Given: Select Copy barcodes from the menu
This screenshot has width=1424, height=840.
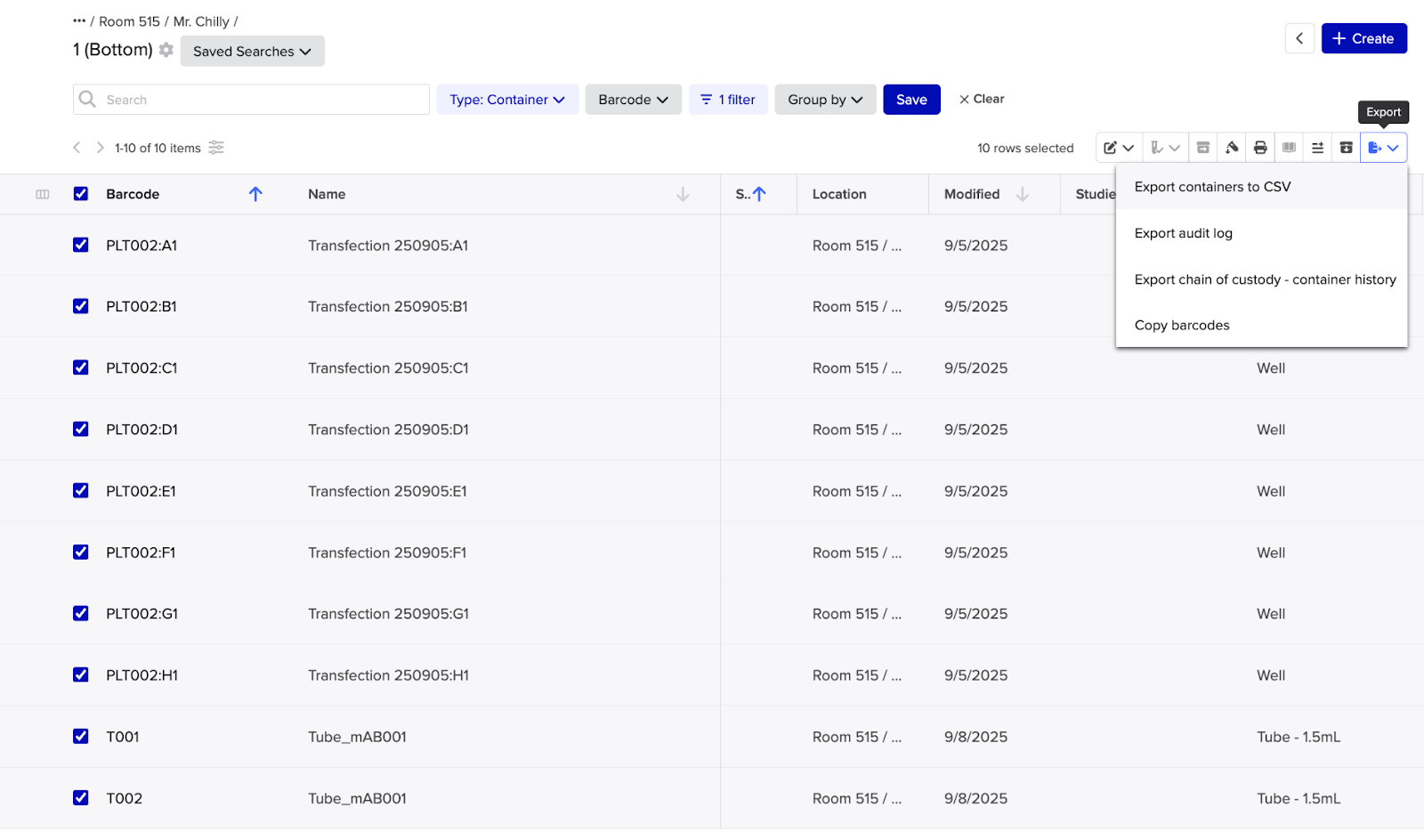Looking at the screenshot, I should (1182, 325).
